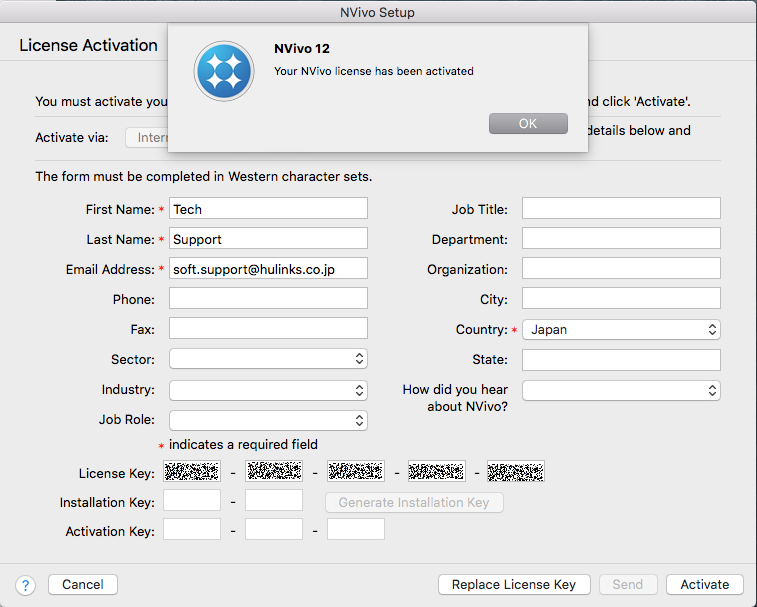Click the State input field
Image resolution: width=757 pixels, height=607 pixels.
tap(621, 360)
